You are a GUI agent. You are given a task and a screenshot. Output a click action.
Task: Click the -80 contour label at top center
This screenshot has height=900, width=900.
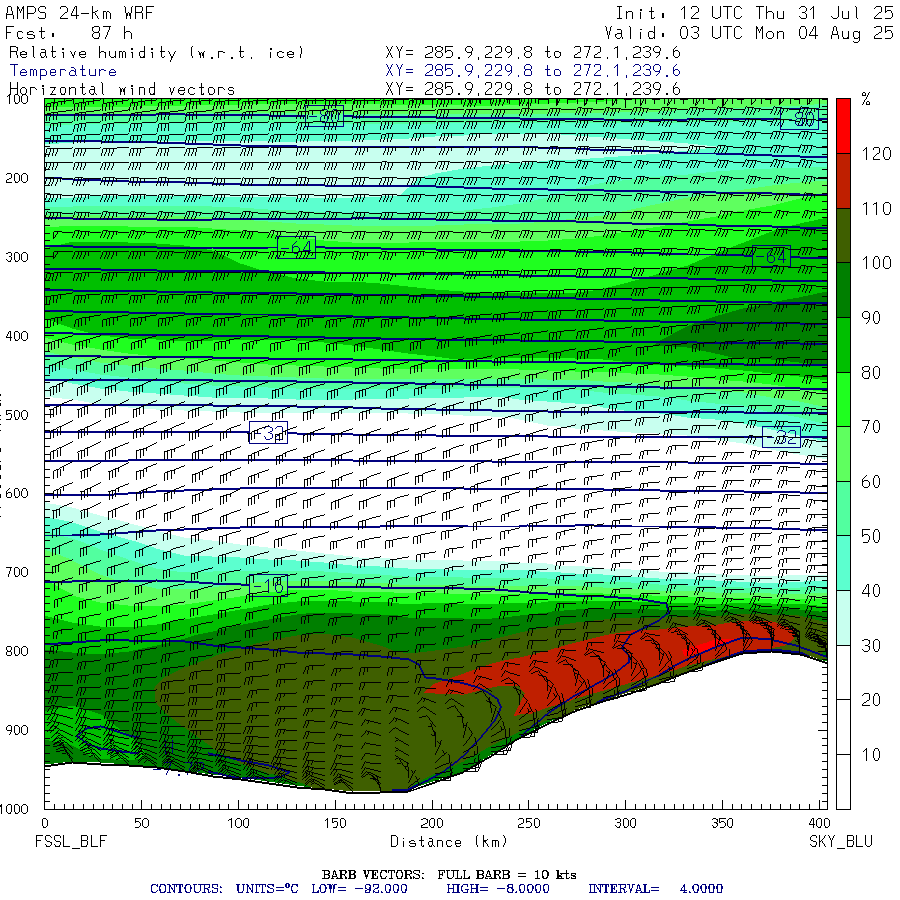(x=324, y=116)
